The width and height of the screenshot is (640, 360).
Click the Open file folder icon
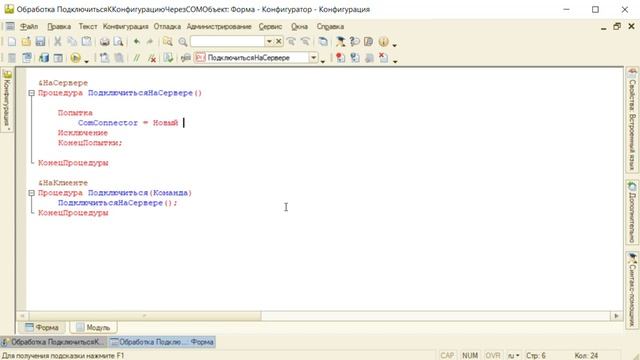point(26,41)
